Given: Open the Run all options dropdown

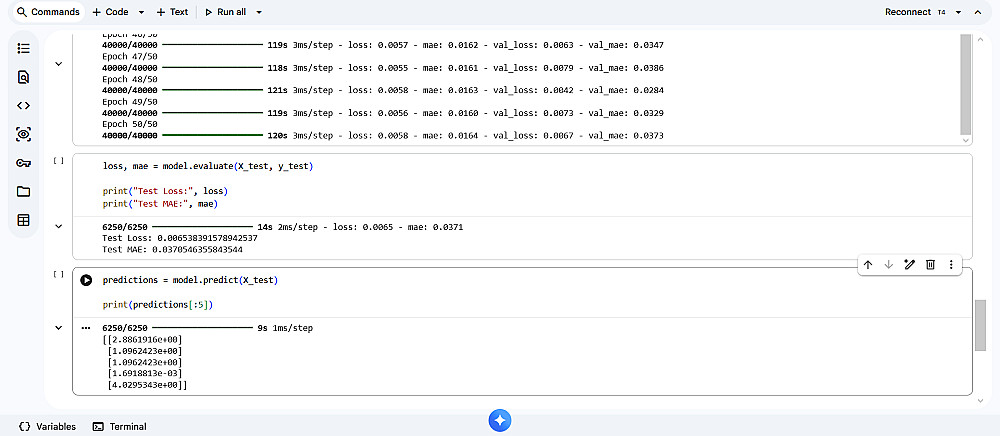Looking at the screenshot, I should click(258, 12).
